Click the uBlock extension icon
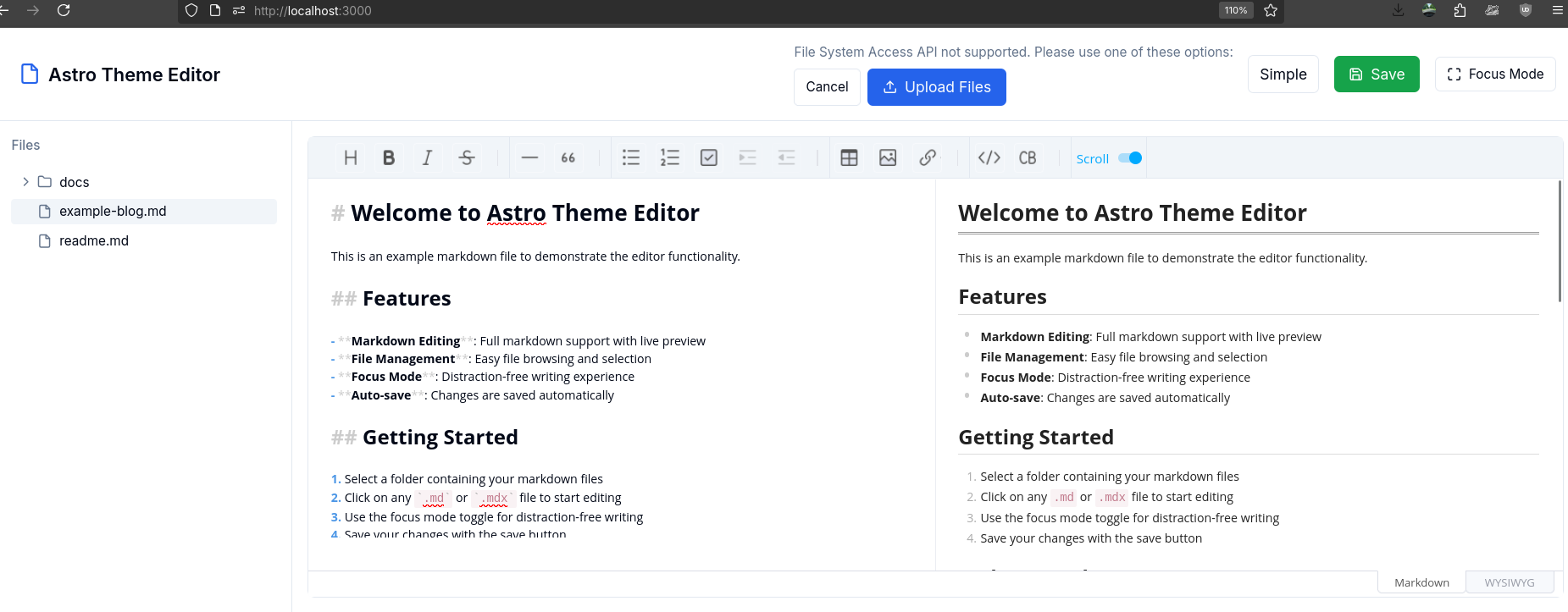1568x612 pixels. coord(1526,10)
